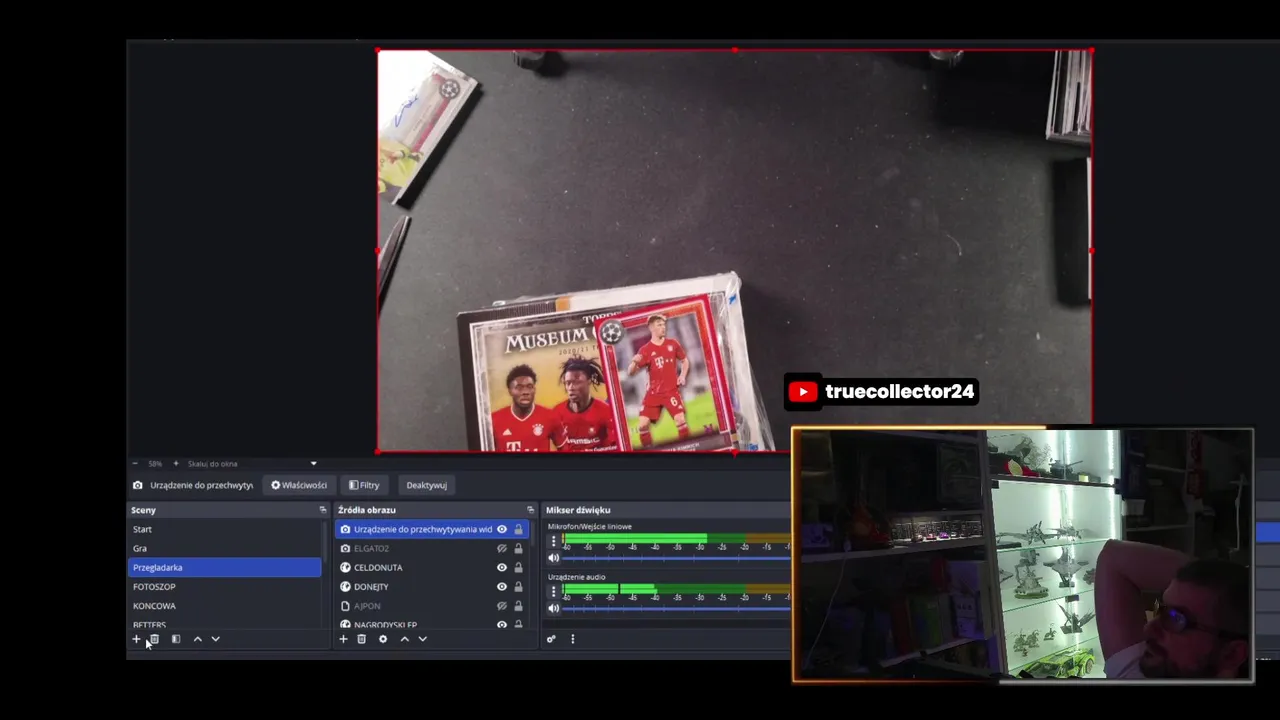Switch to the Gra scene
Image resolution: width=1280 pixels, height=720 pixels.
[224, 548]
